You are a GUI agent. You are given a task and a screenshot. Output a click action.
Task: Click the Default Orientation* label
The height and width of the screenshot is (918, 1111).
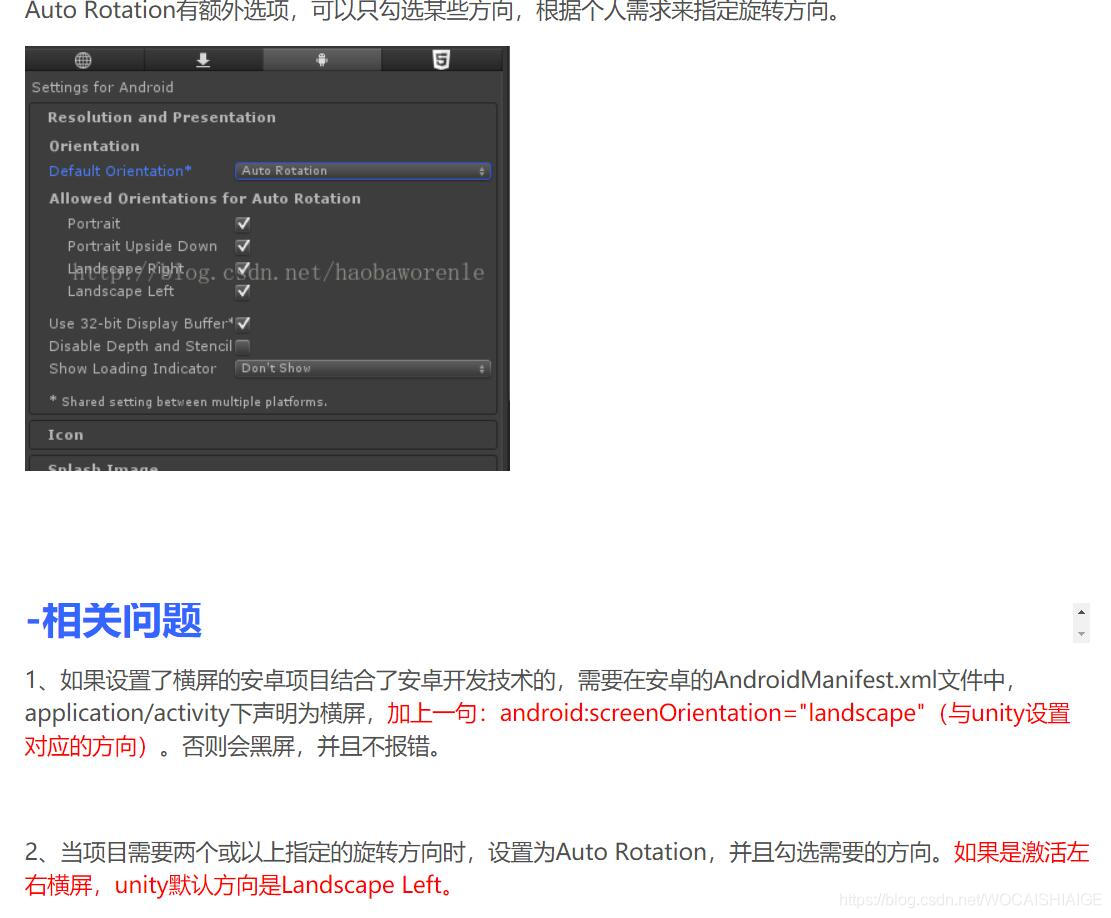[x=120, y=171]
